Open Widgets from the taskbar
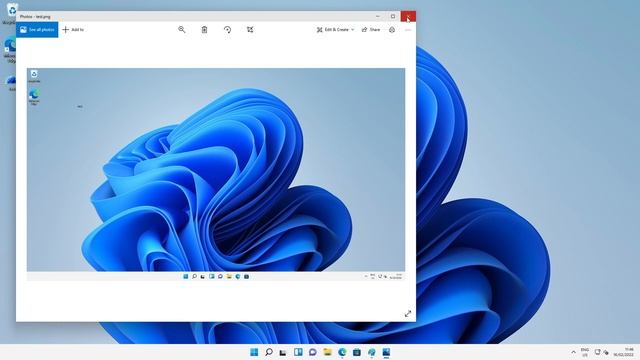640x360 pixels. [298, 352]
